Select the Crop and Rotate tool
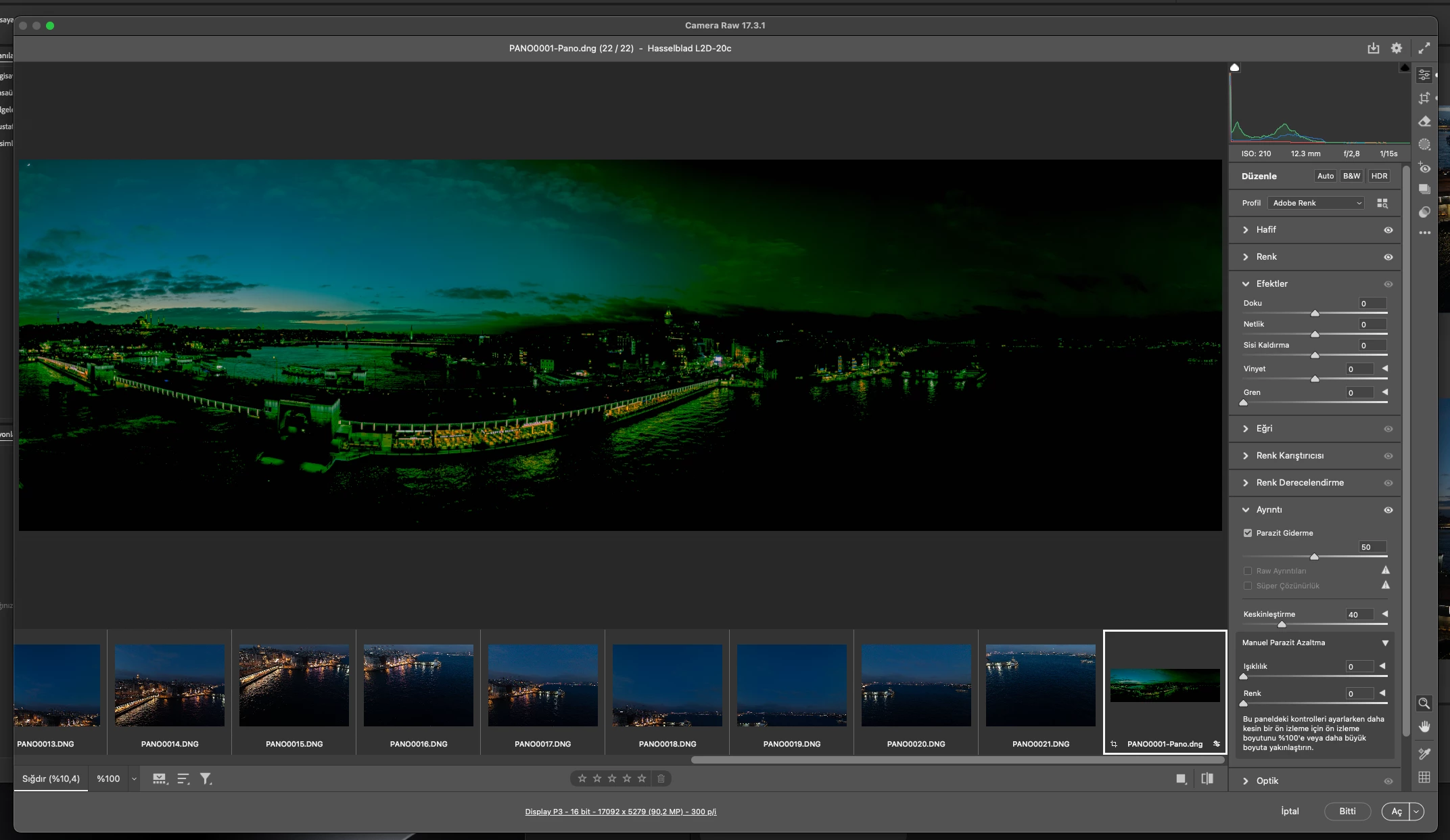The image size is (1450, 840). (x=1424, y=98)
